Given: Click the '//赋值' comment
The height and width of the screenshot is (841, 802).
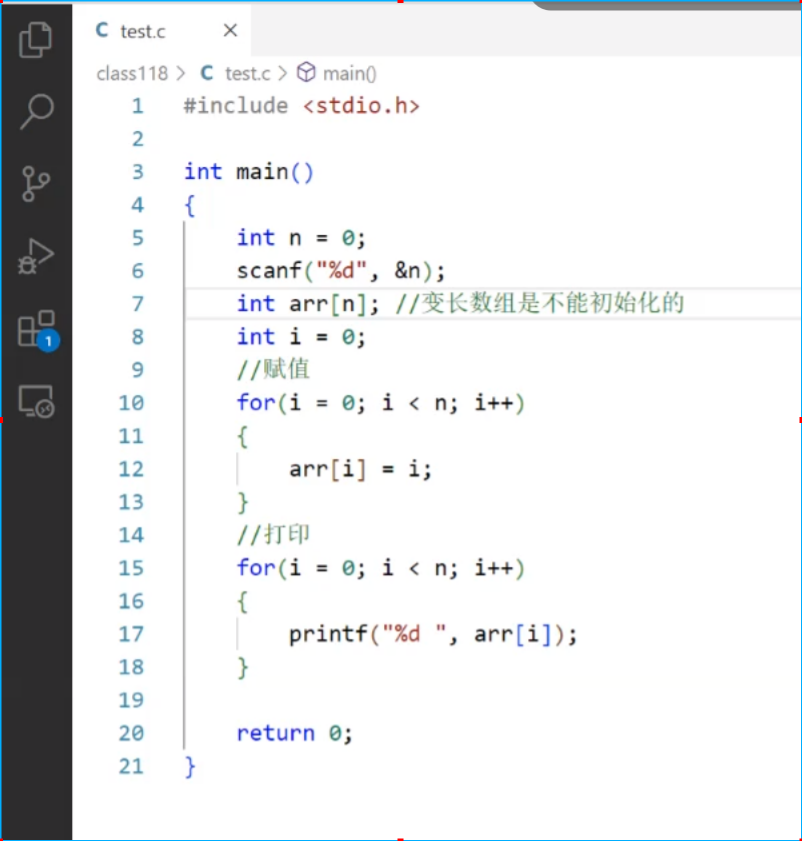Looking at the screenshot, I should 273,370.
